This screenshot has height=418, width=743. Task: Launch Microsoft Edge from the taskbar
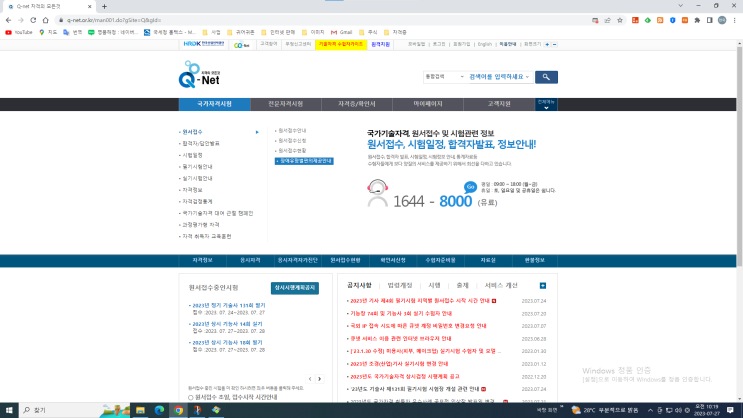[159, 410]
